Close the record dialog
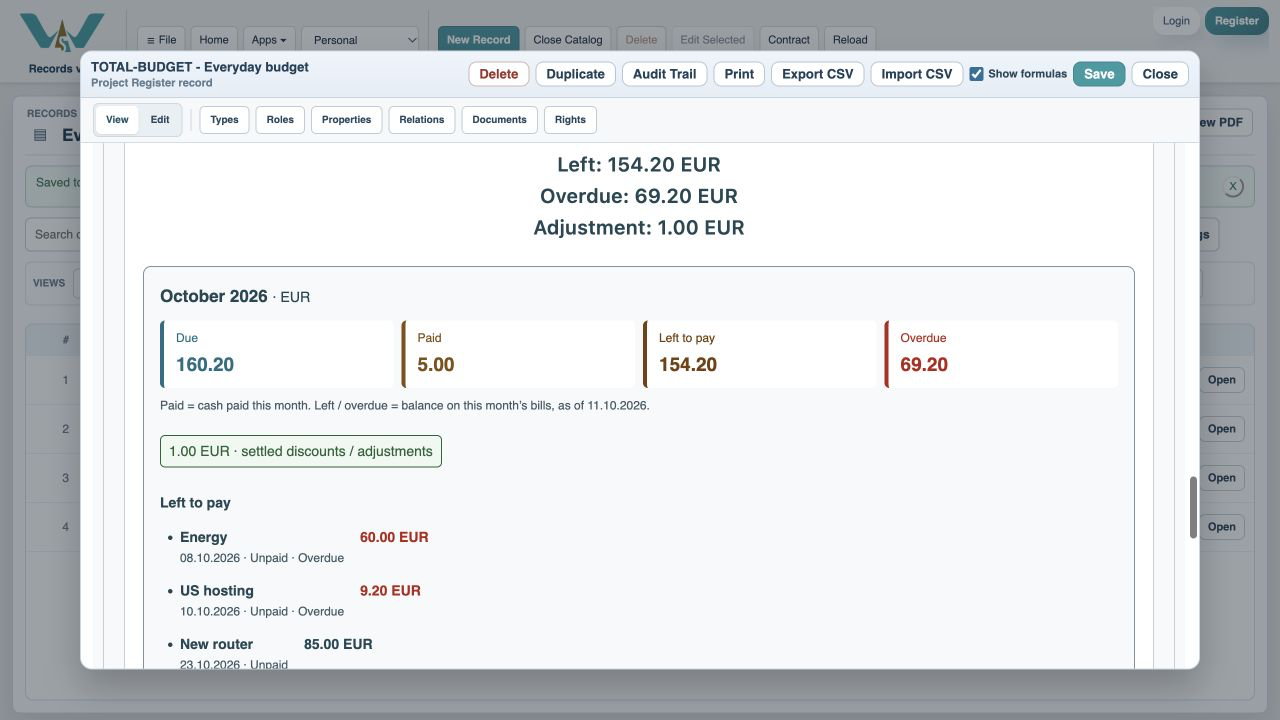This screenshot has width=1280, height=720. point(1160,74)
